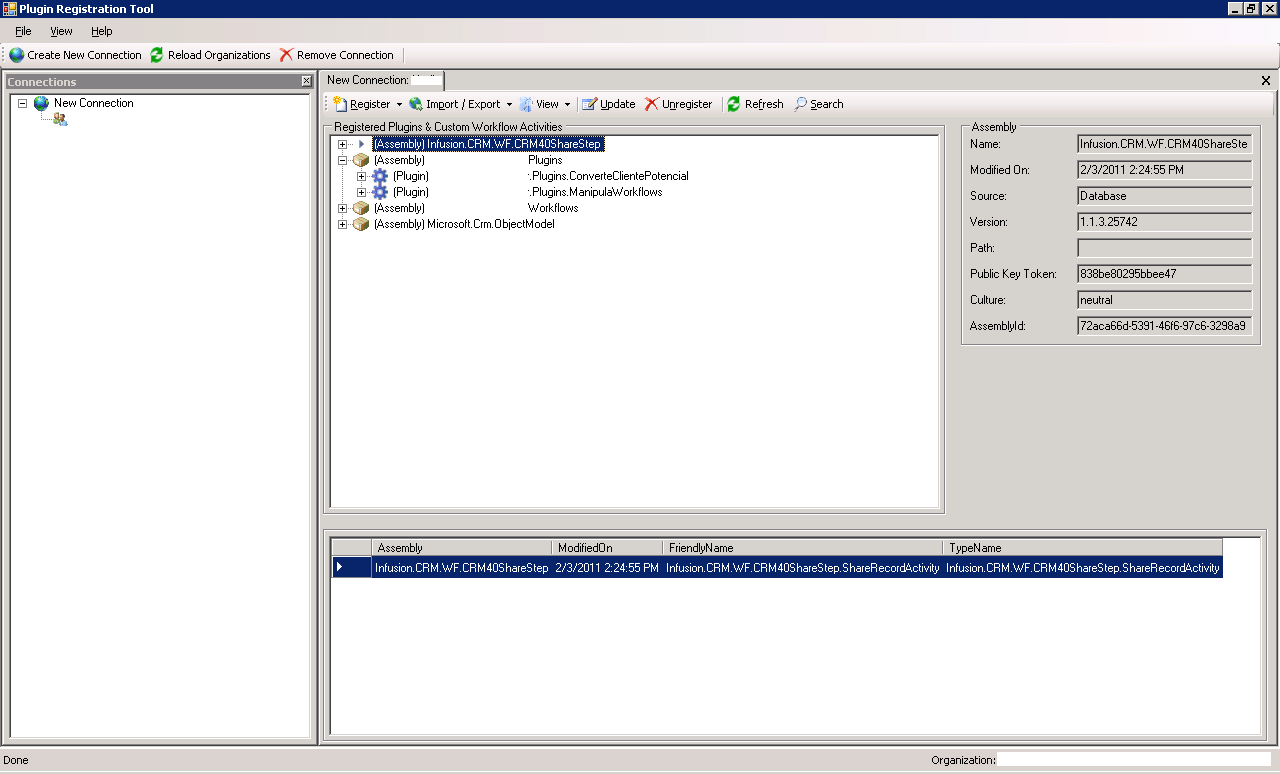Viewport: 1280px width, 774px height.
Task: Click the Update icon in toolbar
Action: (590, 104)
